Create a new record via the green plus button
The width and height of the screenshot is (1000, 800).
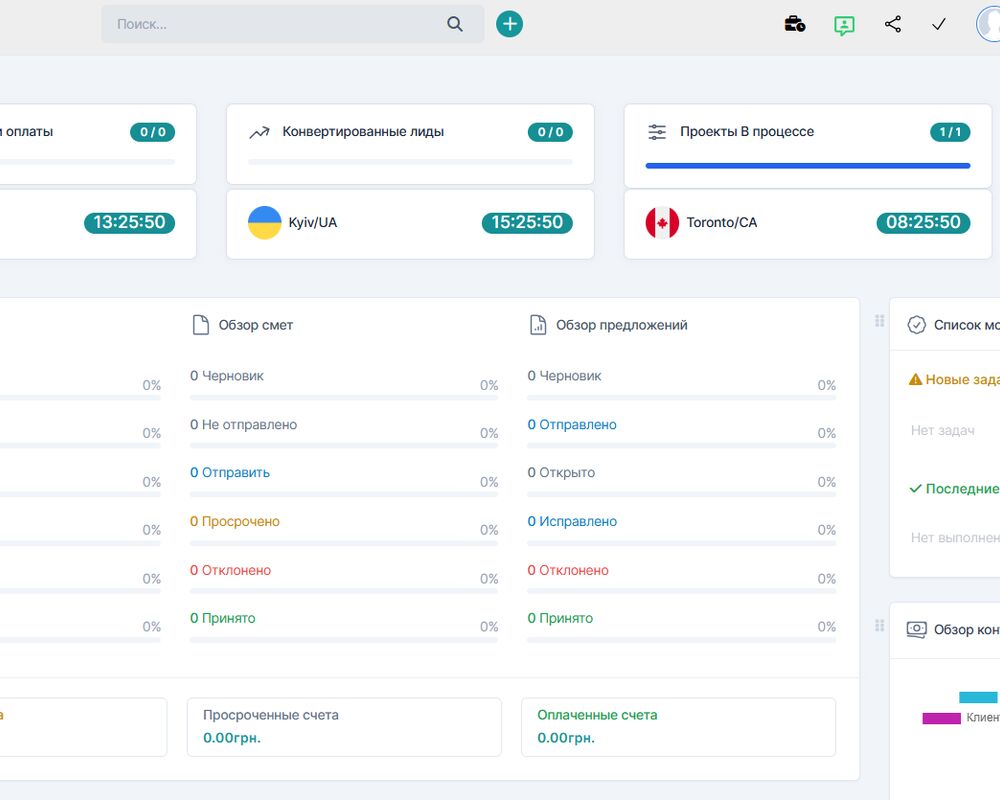pos(510,23)
